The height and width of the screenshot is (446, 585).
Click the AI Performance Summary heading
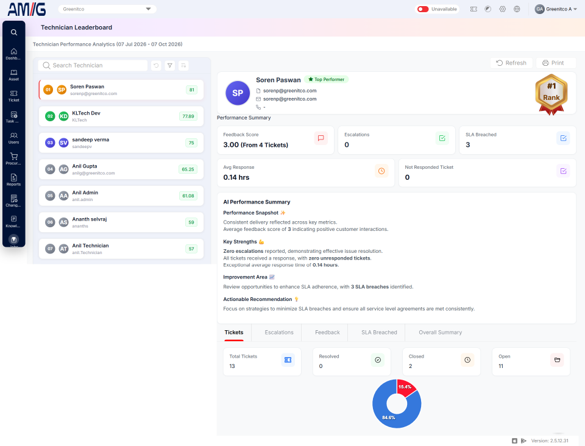point(257,202)
